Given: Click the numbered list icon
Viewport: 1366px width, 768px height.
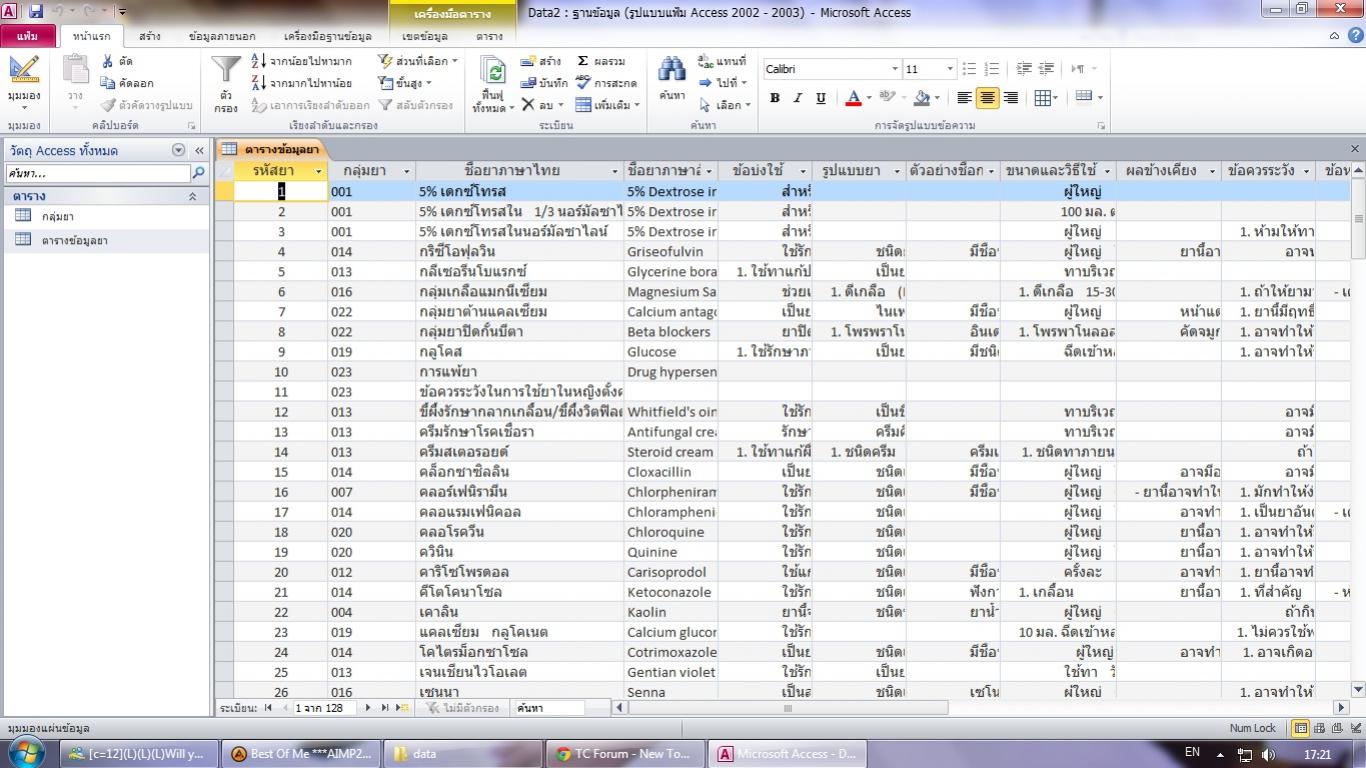Looking at the screenshot, I should click(992, 69).
